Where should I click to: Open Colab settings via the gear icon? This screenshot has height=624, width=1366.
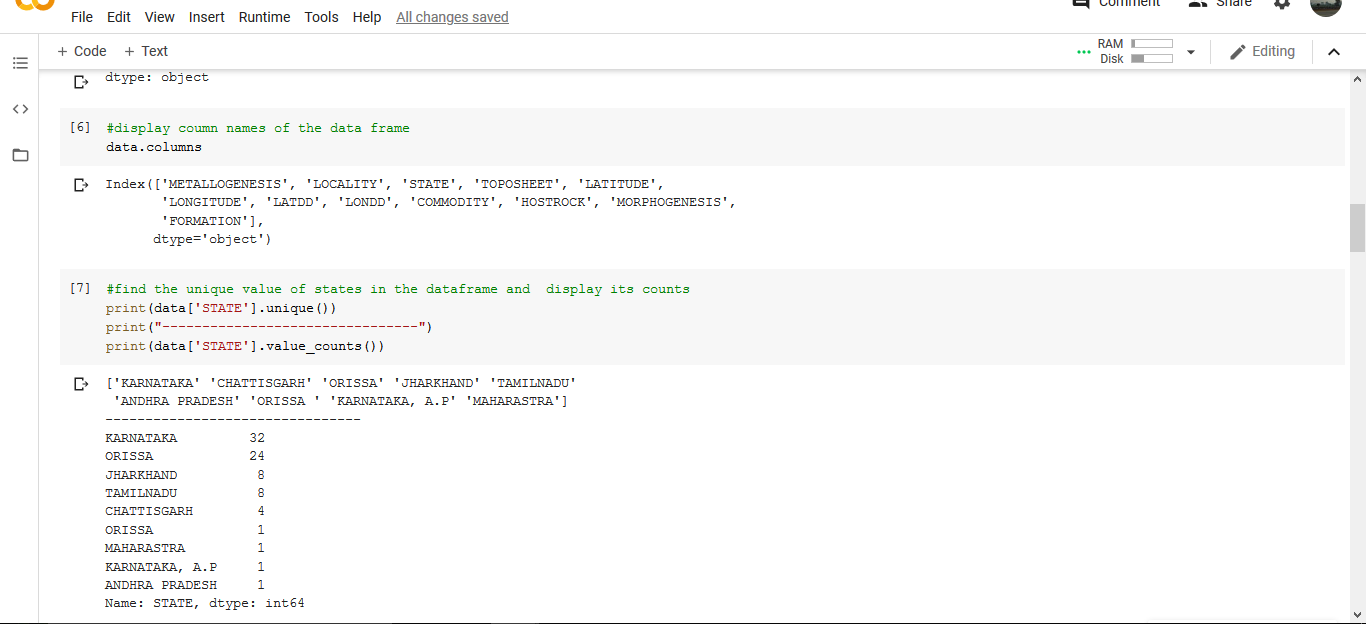pyautogui.click(x=1282, y=5)
